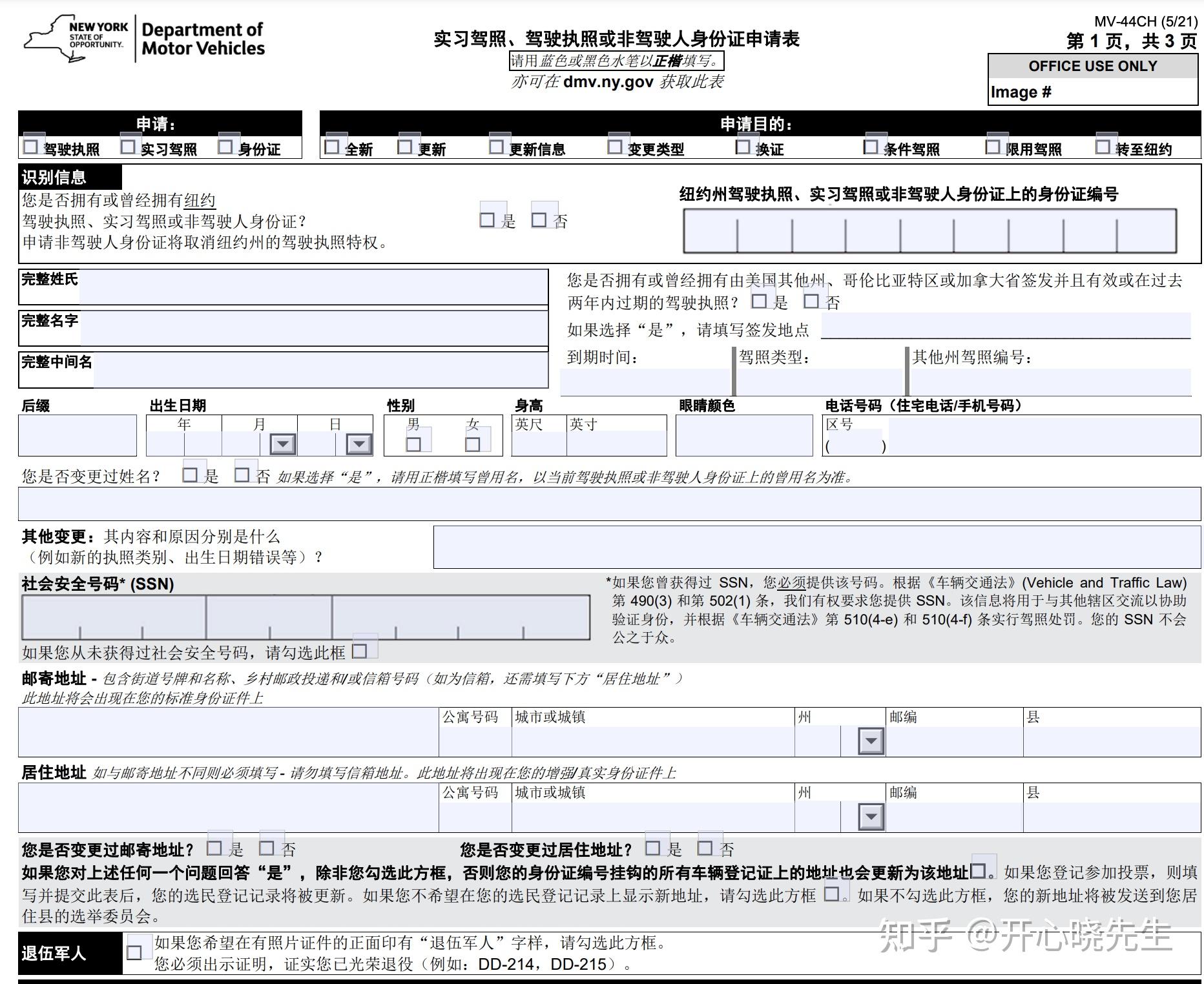Click the SSN number entry box
The height and width of the screenshot is (984, 1204).
pos(306,617)
